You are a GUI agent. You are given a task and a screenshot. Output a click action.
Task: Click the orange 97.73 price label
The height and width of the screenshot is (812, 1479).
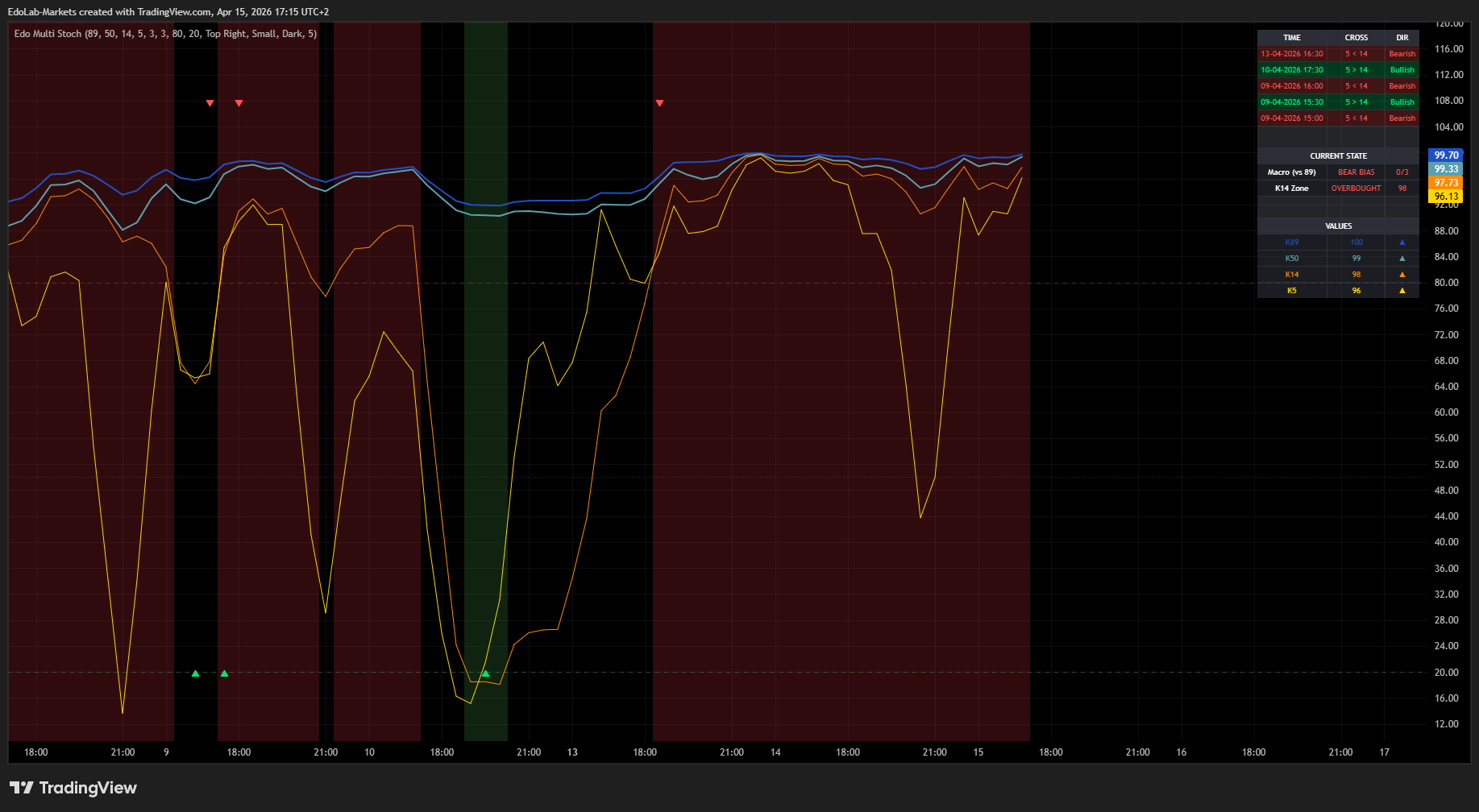(x=1446, y=183)
